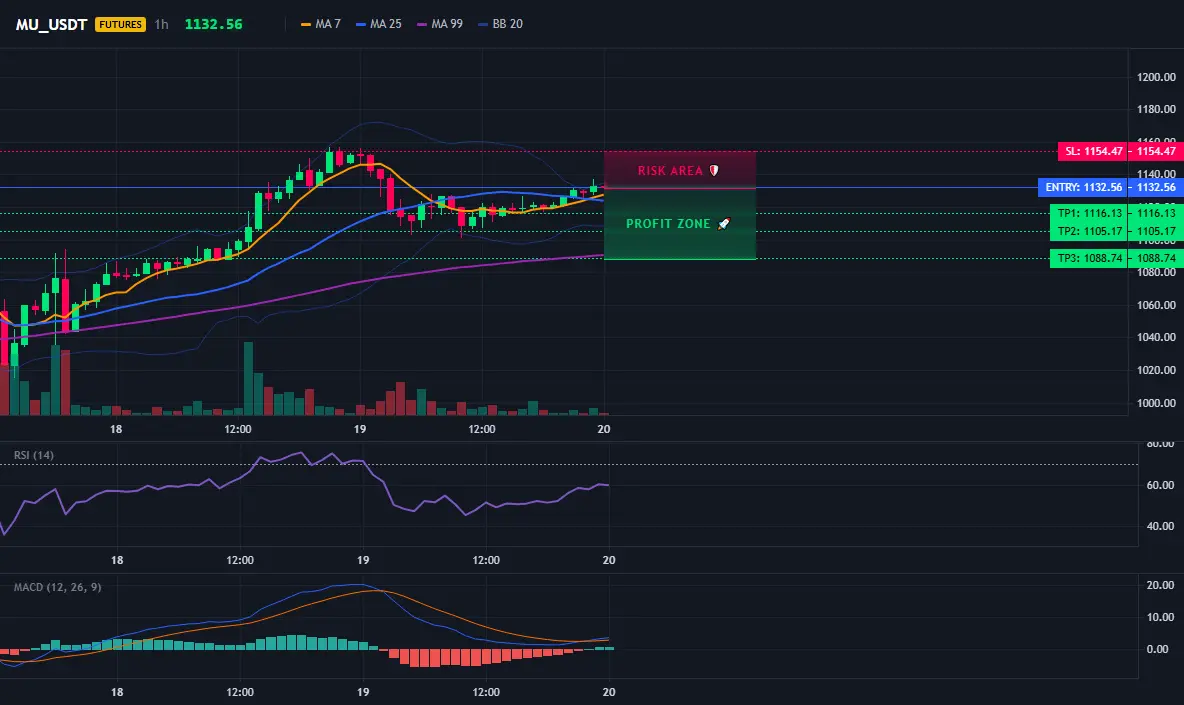Screen dimensions: 1184x705
Task: Click the FUTURES badge
Action: click(120, 24)
